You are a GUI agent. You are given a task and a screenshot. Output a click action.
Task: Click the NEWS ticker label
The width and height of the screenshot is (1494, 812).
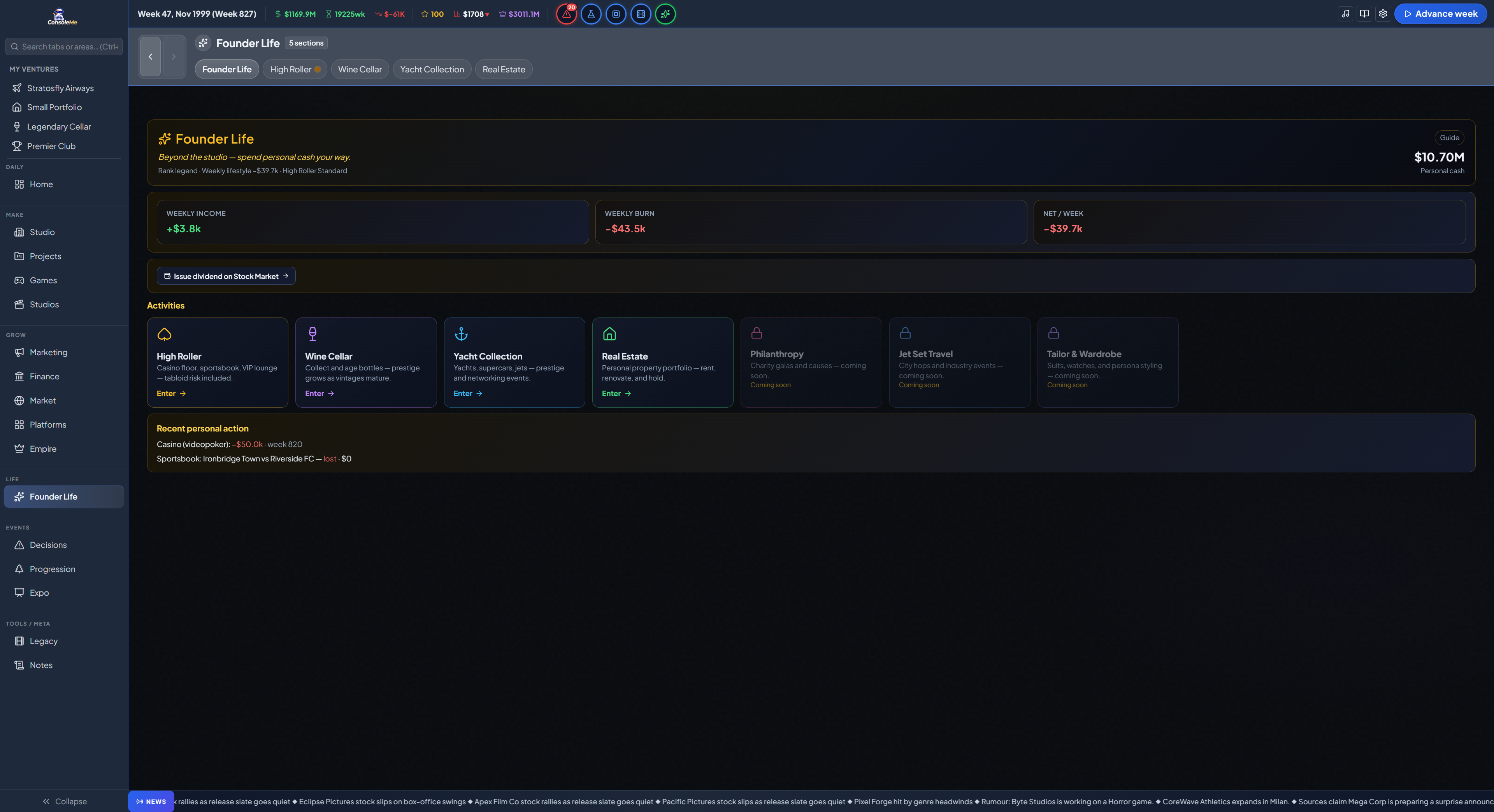tap(151, 801)
